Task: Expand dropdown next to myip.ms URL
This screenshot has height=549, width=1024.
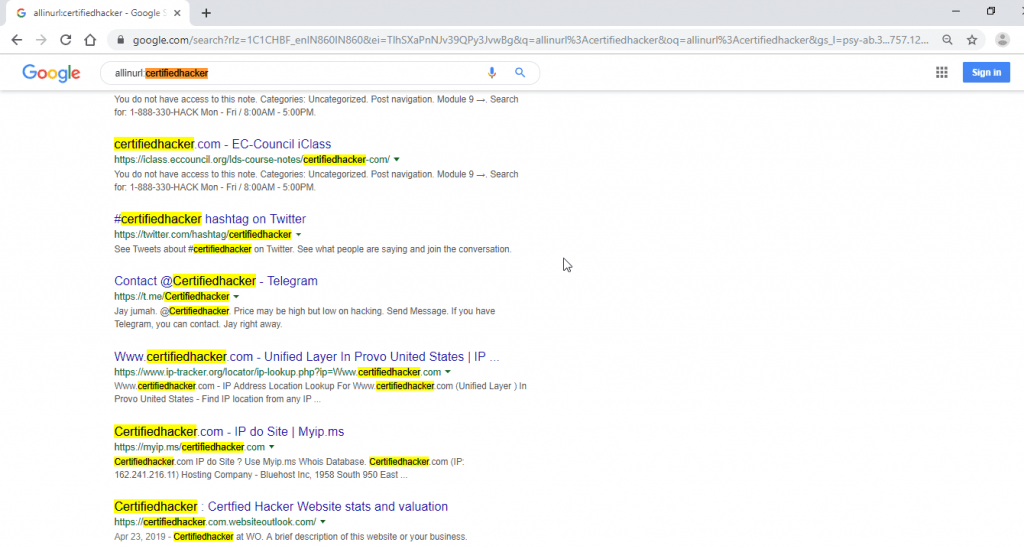Action: tap(272, 447)
